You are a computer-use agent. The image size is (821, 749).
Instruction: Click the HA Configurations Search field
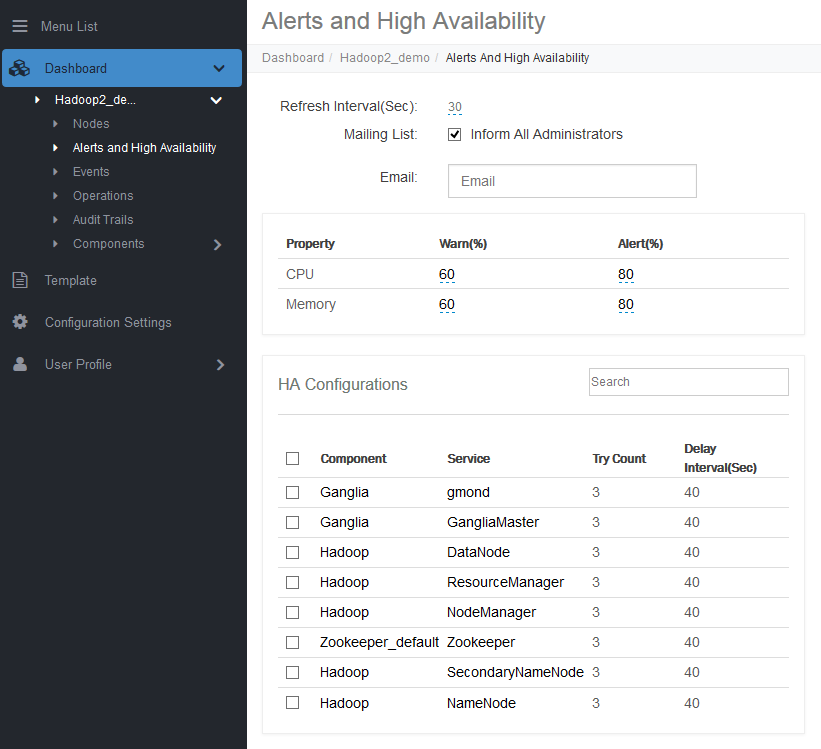tap(688, 382)
